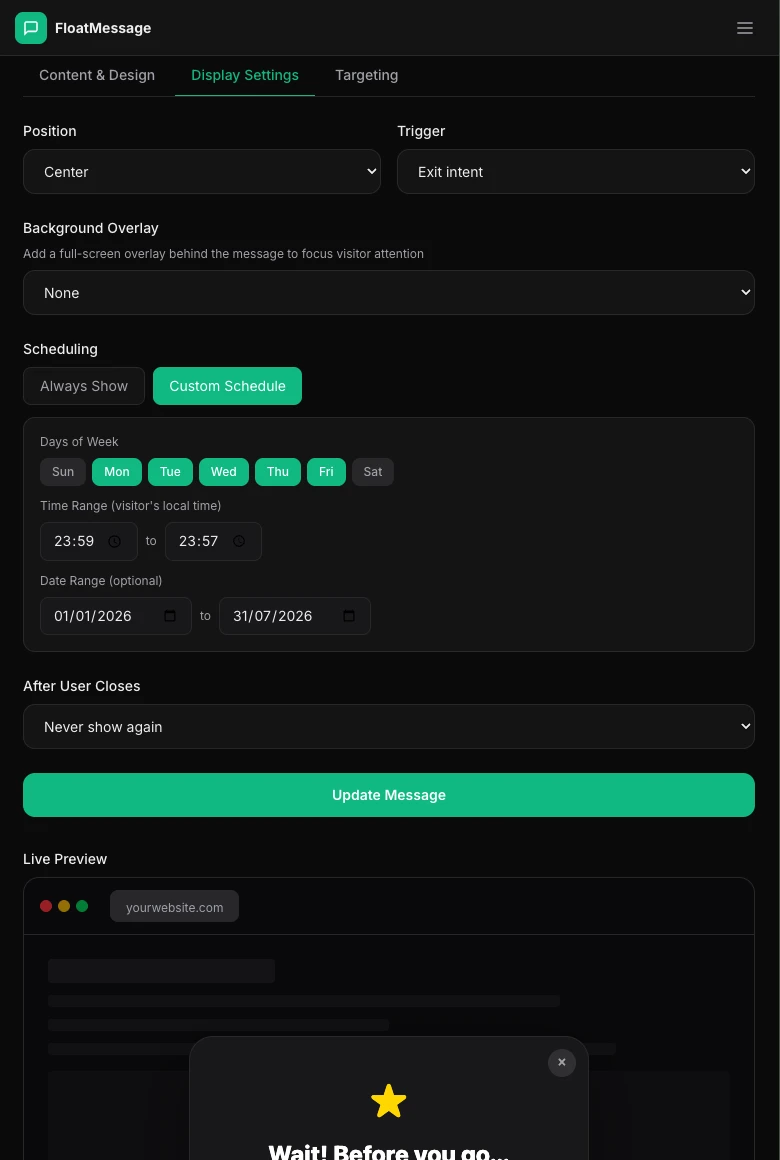Open the calendar picker for the end date
The height and width of the screenshot is (1160, 780).
[348, 616]
